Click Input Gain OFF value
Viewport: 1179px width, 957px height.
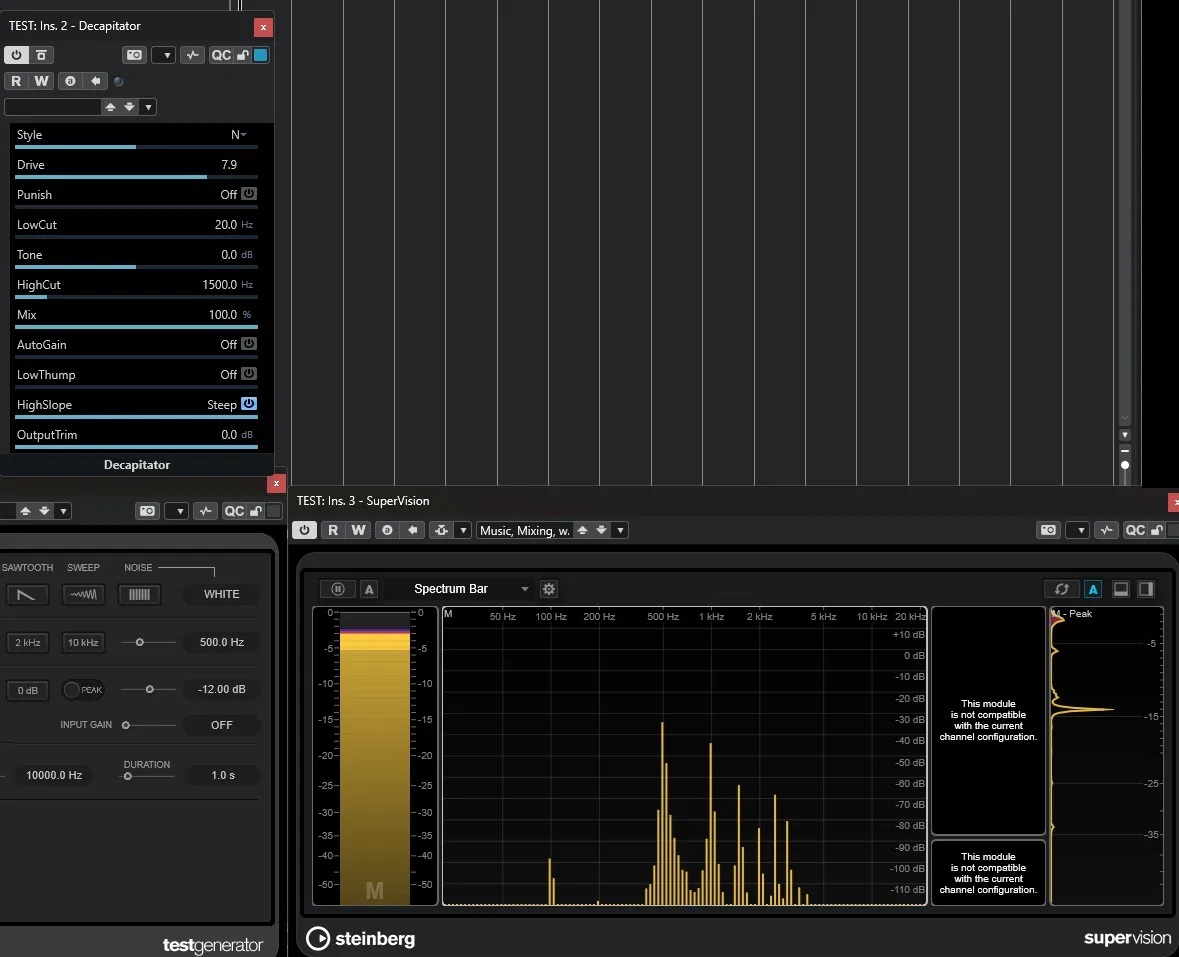(222, 725)
